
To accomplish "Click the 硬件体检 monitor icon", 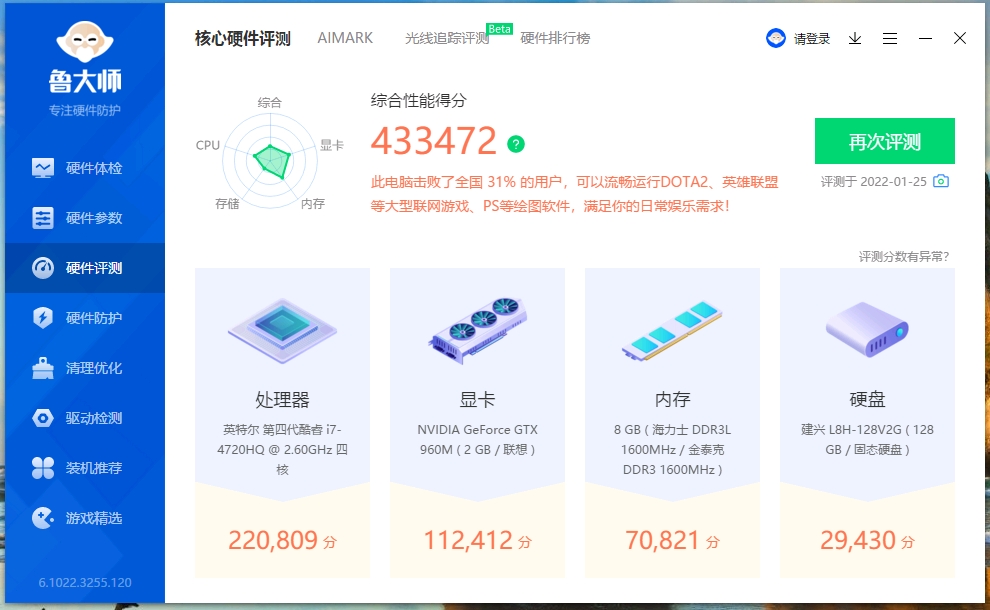I will pos(43,168).
